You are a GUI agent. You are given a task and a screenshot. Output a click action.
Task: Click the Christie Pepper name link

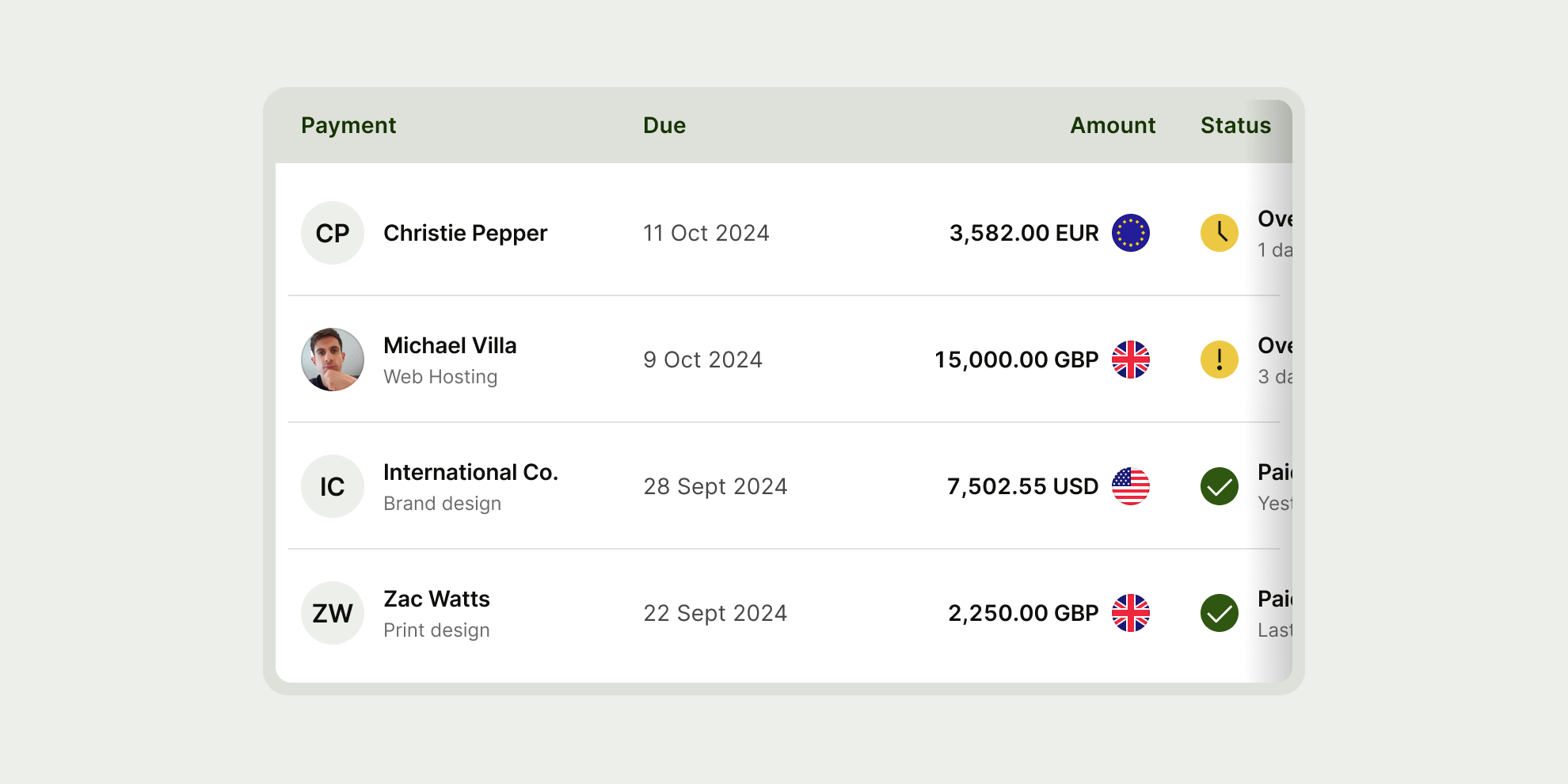(465, 233)
